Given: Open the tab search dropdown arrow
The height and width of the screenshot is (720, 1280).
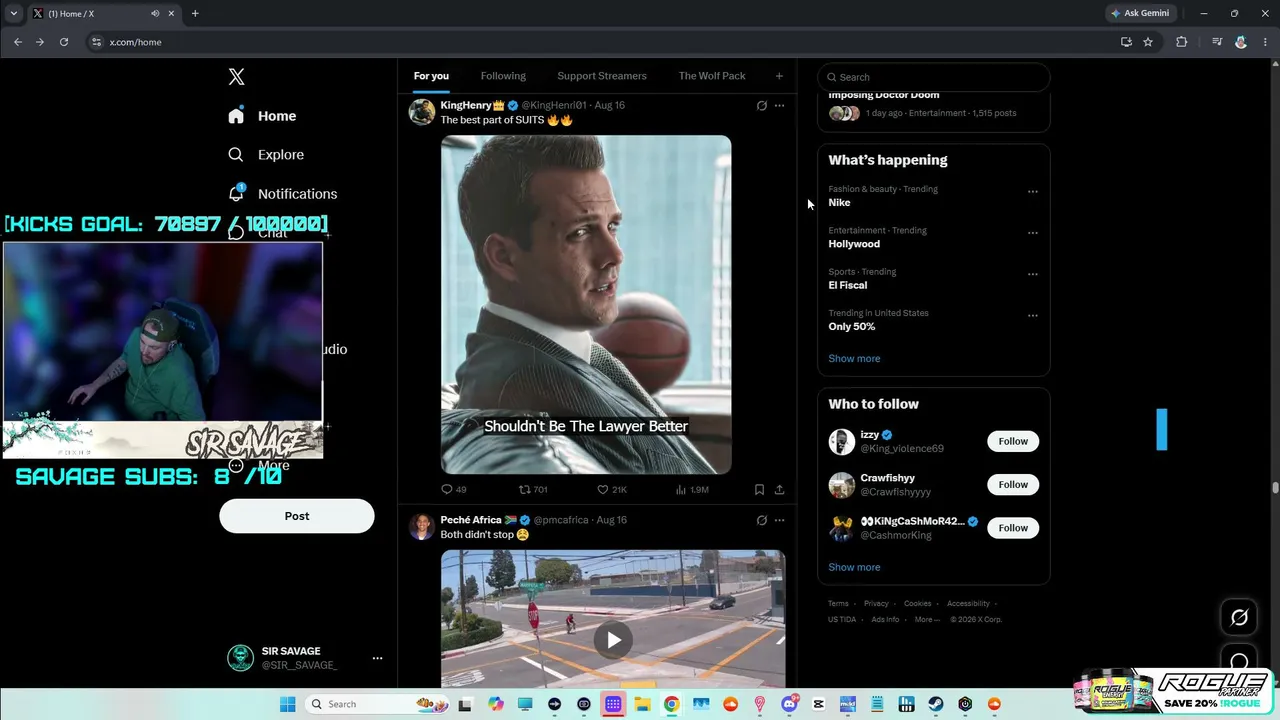Looking at the screenshot, I should (x=13, y=14).
